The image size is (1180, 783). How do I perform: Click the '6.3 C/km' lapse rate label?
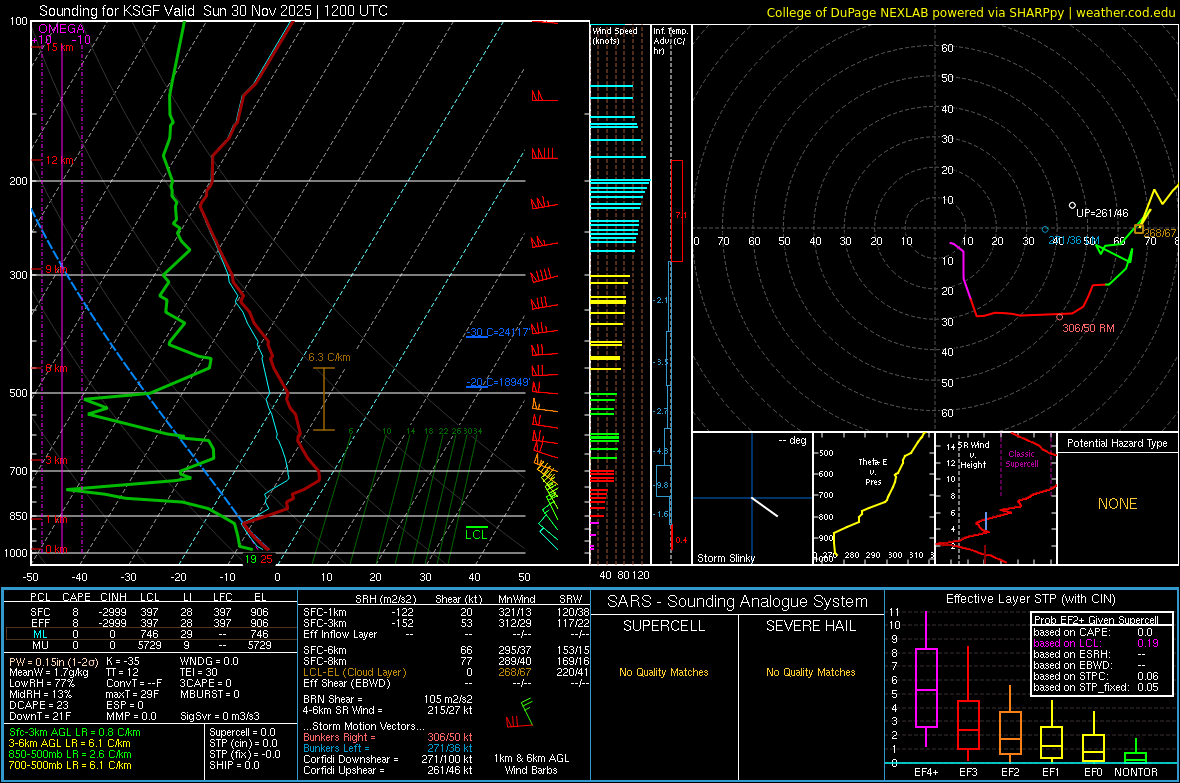(329, 358)
